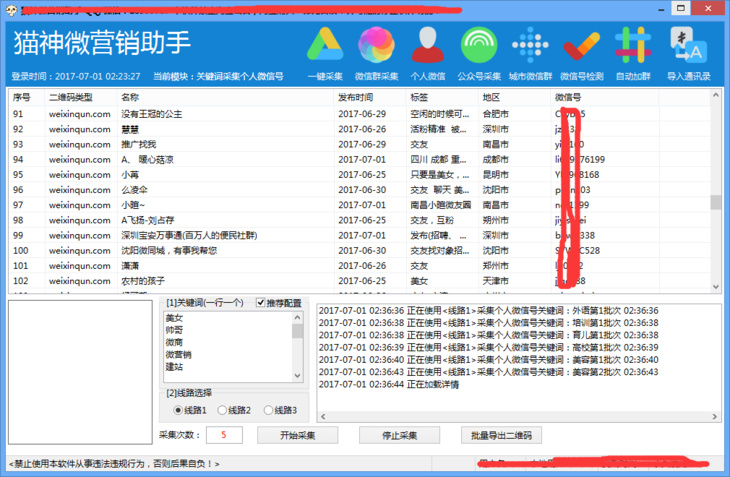Click log line for keyword 美容第2批次
Image resolution: width=730 pixels, height=477 pixels.
(488, 372)
